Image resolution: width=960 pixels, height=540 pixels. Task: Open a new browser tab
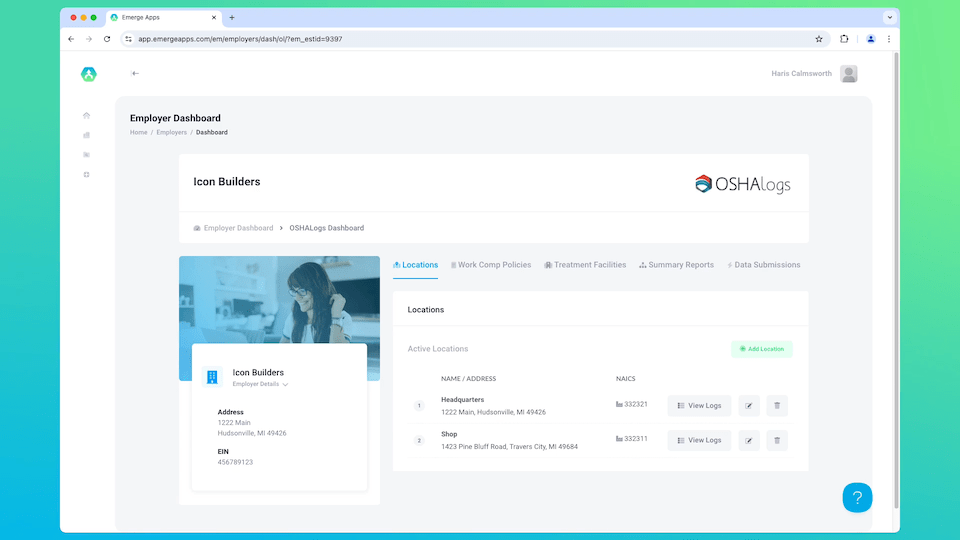coord(232,18)
